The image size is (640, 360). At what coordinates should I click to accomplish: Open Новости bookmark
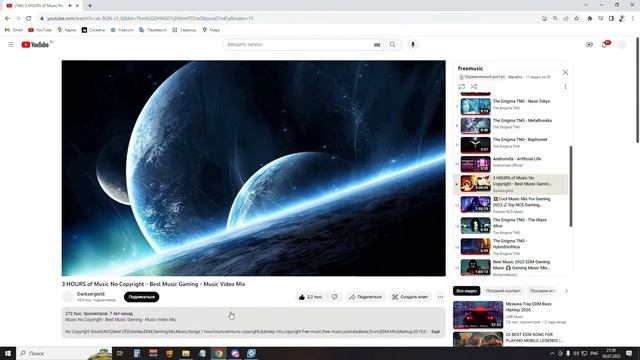pos(122,30)
